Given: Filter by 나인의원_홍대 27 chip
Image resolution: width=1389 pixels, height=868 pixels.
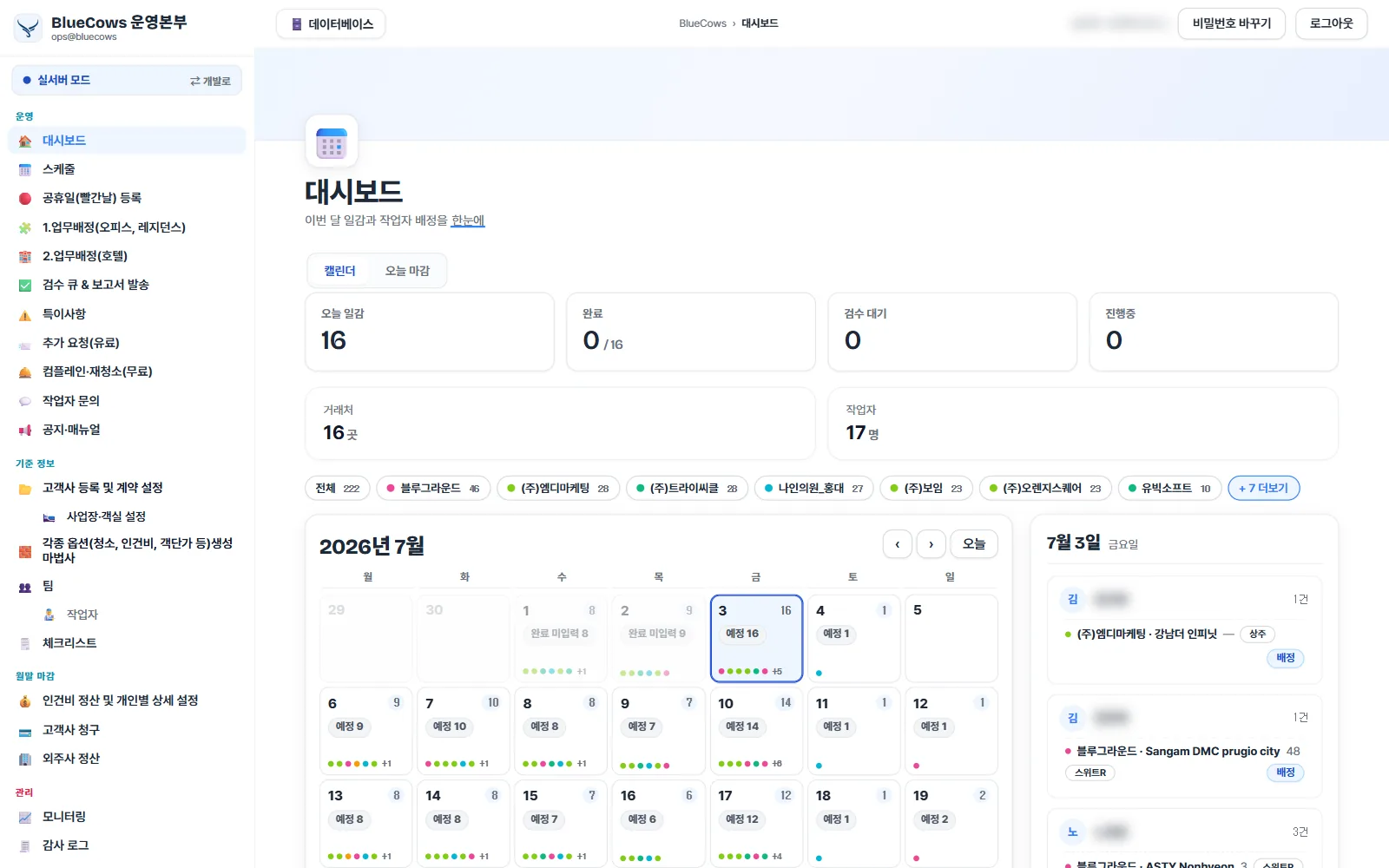Looking at the screenshot, I should pyautogui.click(x=813, y=488).
